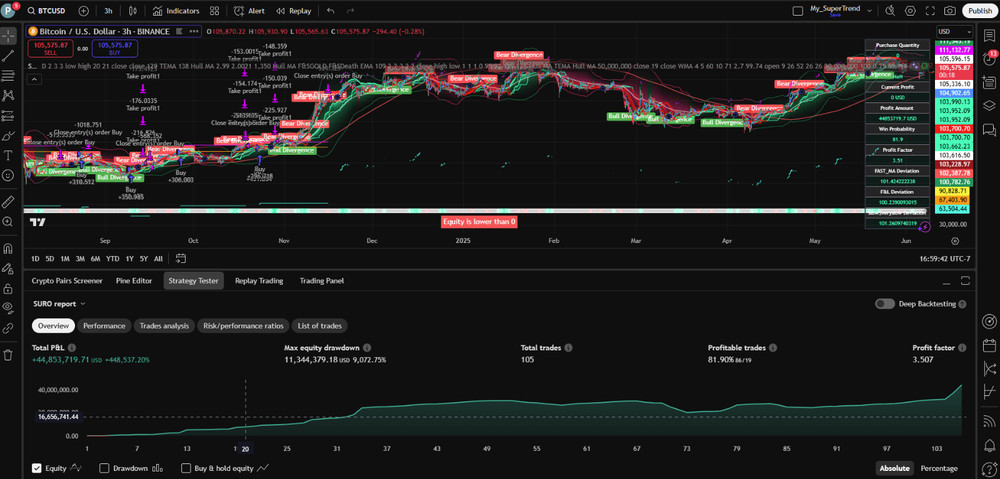
Task: Open the Indicators dialog
Action: click(176, 11)
